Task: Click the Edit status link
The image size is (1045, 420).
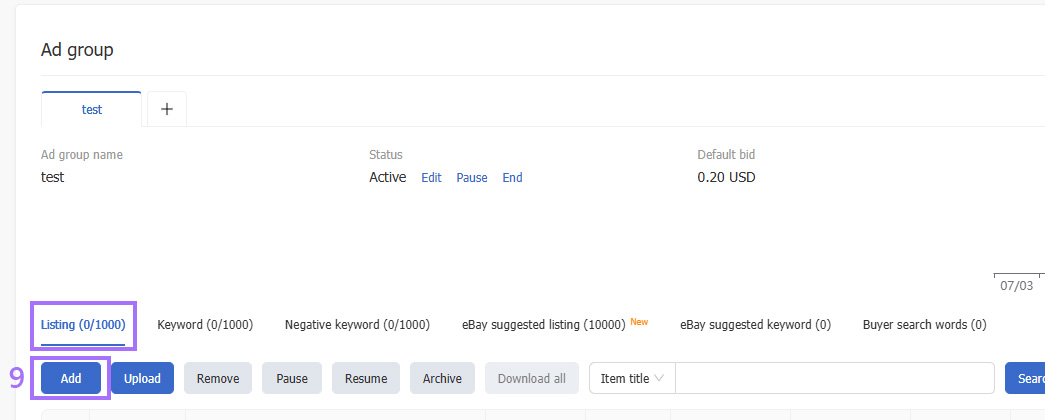Action: pos(431,178)
